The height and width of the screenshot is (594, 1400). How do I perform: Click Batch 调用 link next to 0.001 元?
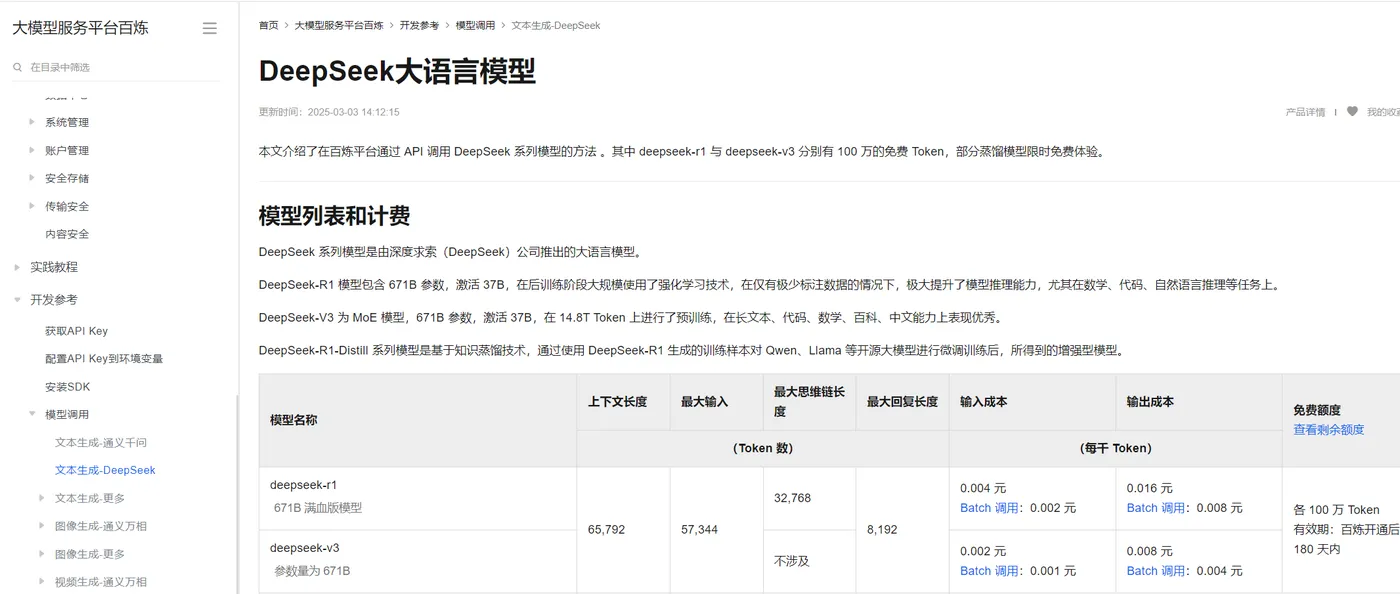click(989, 571)
